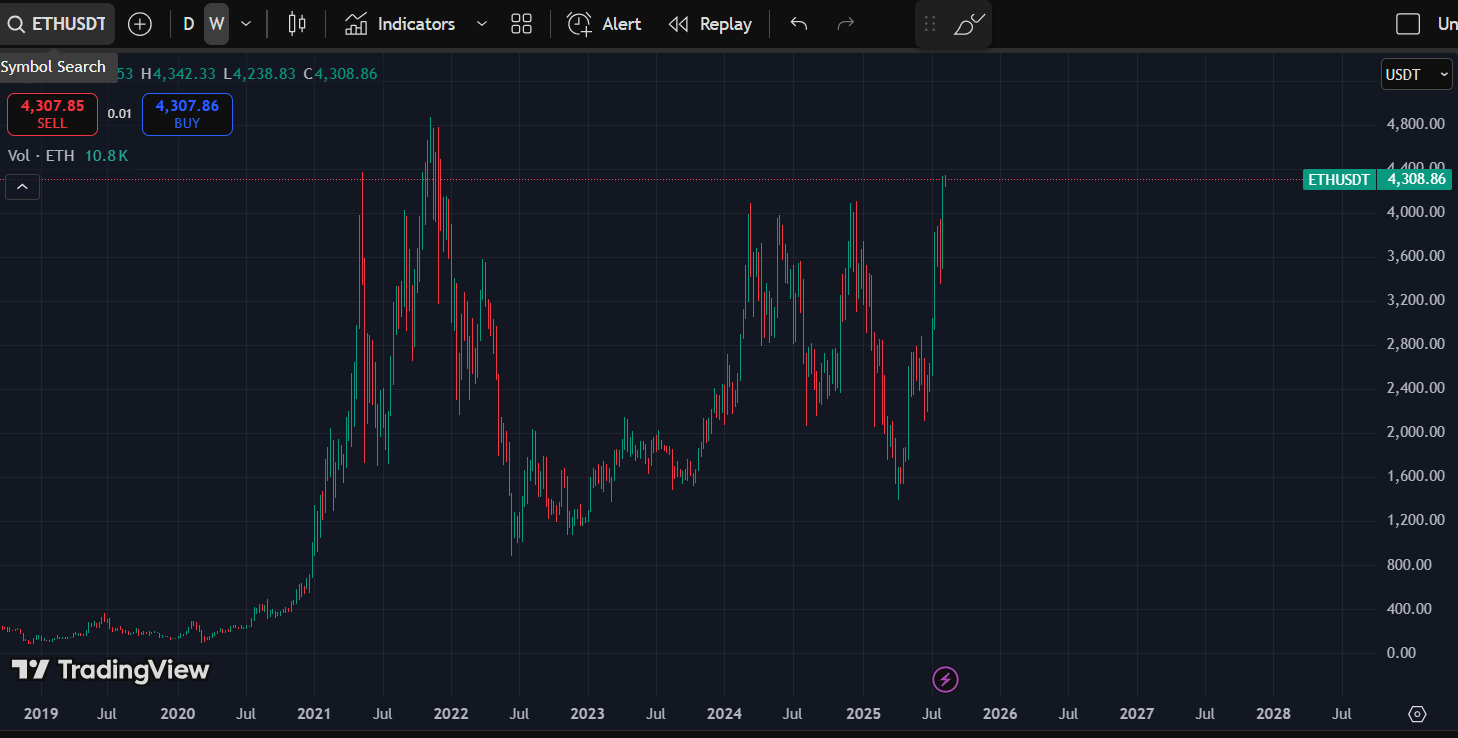Click the undo arrow icon
Viewport: 1458px width, 738px height.
[x=798, y=24]
